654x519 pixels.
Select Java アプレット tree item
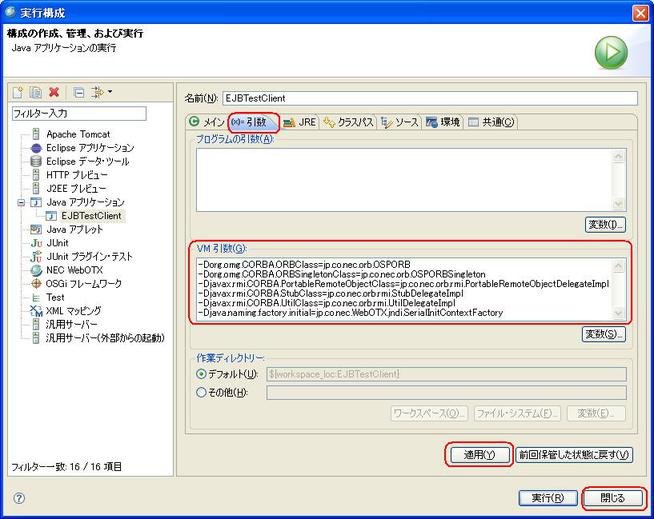(74, 229)
